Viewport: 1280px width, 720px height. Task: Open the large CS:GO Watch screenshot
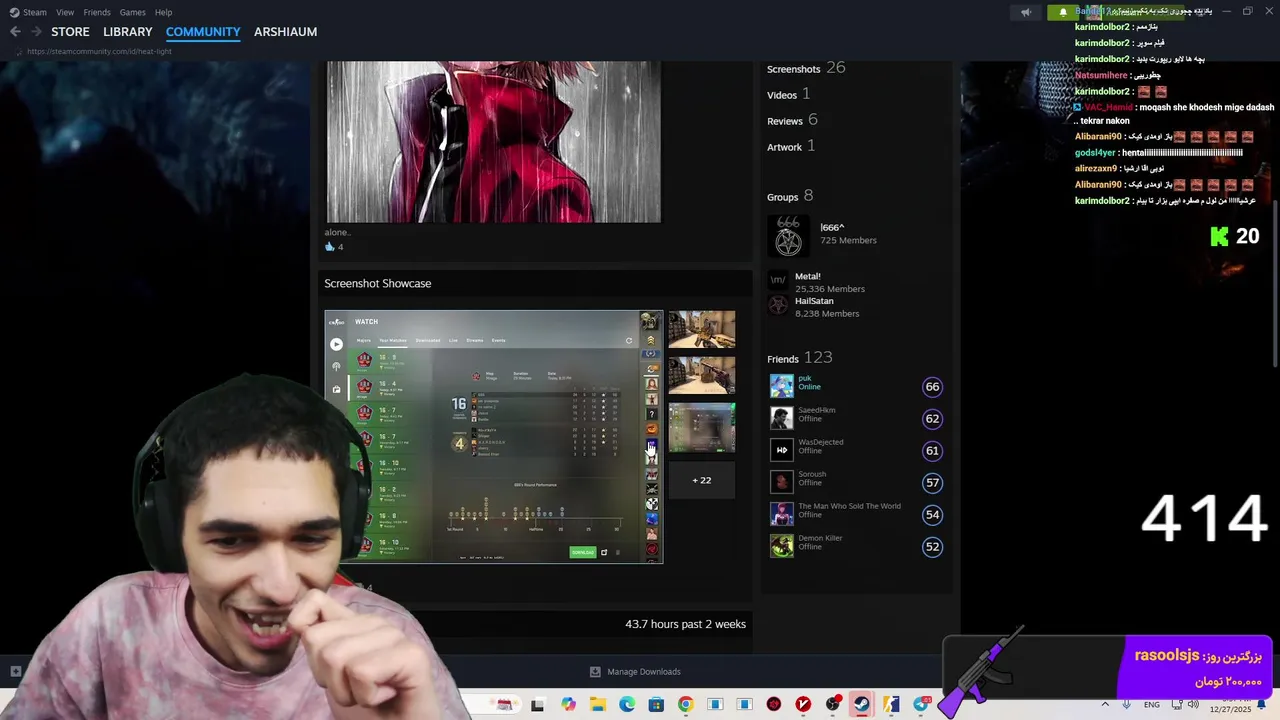pyautogui.click(x=493, y=437)
